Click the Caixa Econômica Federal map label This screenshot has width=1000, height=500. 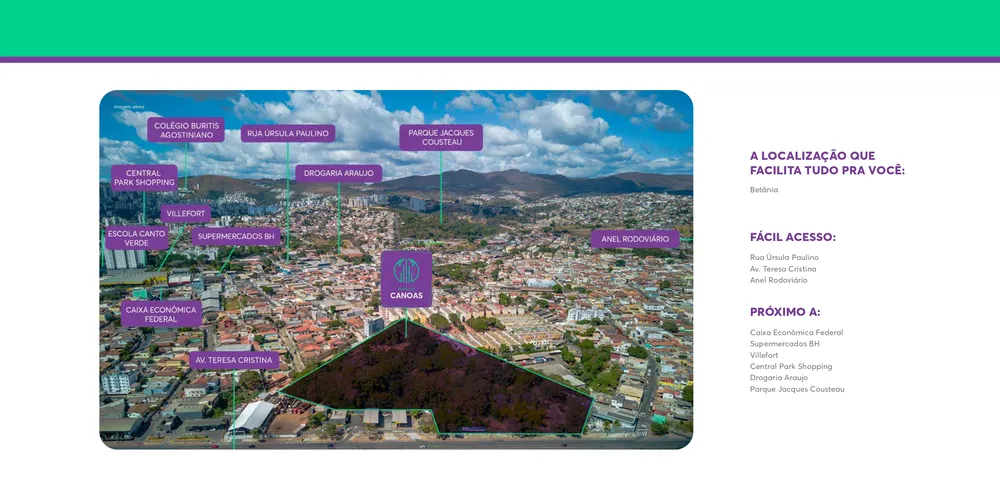161,314
